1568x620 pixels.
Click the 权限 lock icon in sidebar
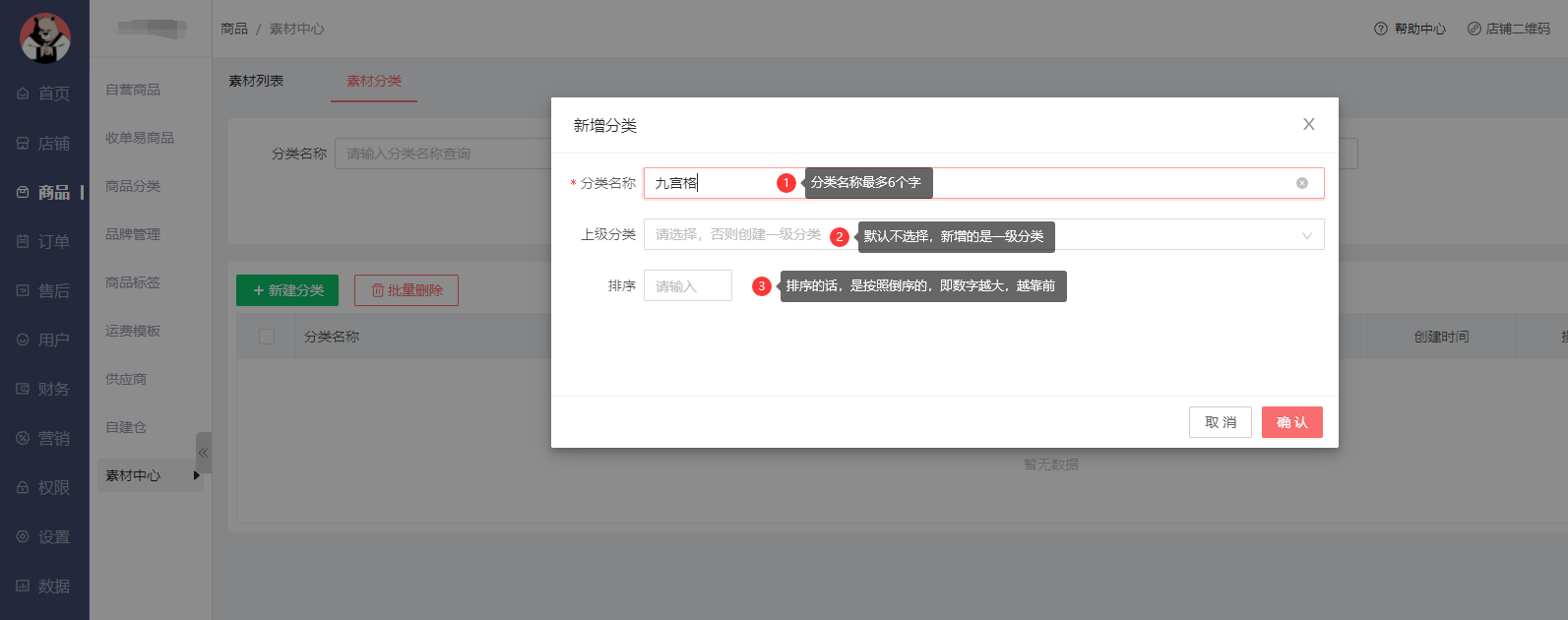23,487
